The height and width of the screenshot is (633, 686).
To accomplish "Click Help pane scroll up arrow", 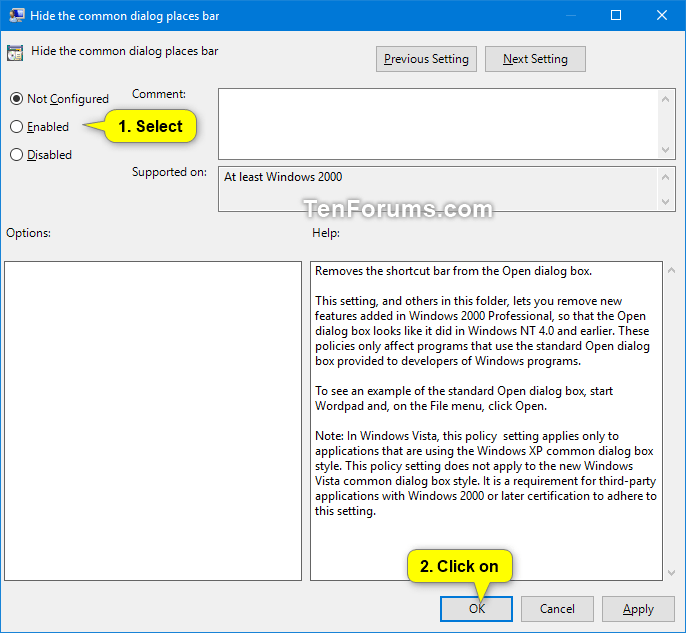I will 672,271.
